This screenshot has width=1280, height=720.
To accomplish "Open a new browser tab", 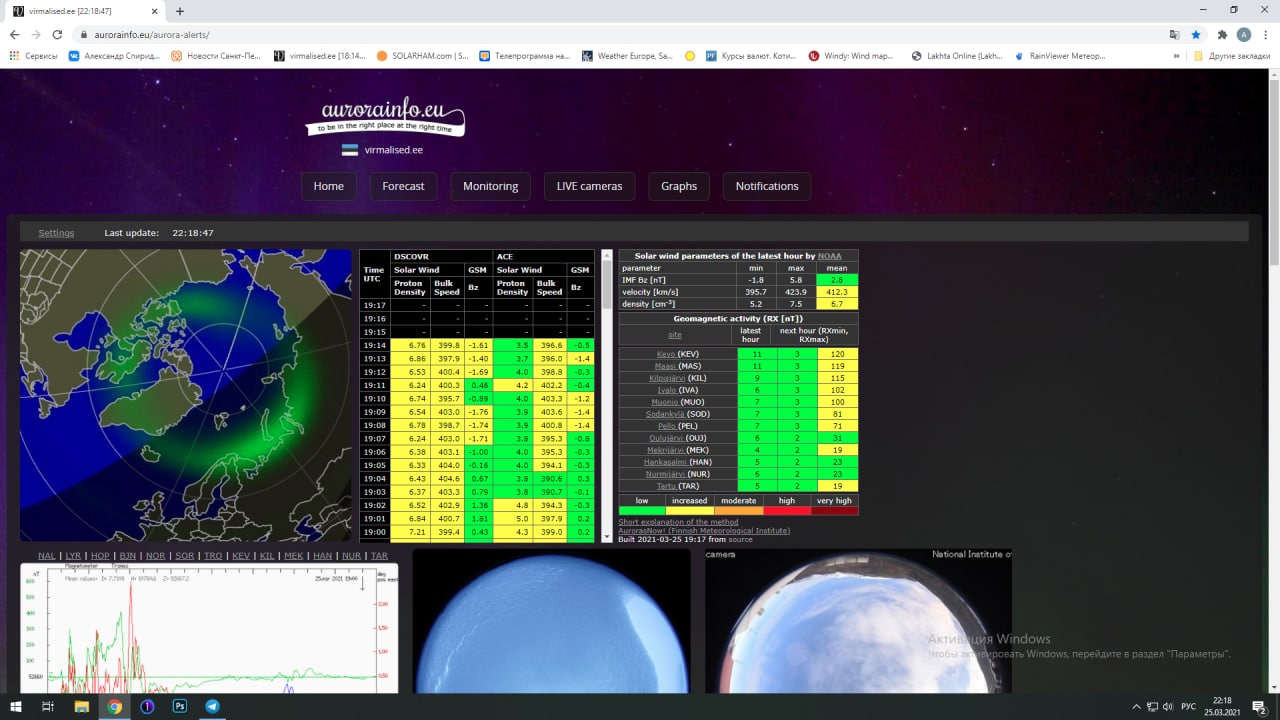I will [x=180, y=11].
